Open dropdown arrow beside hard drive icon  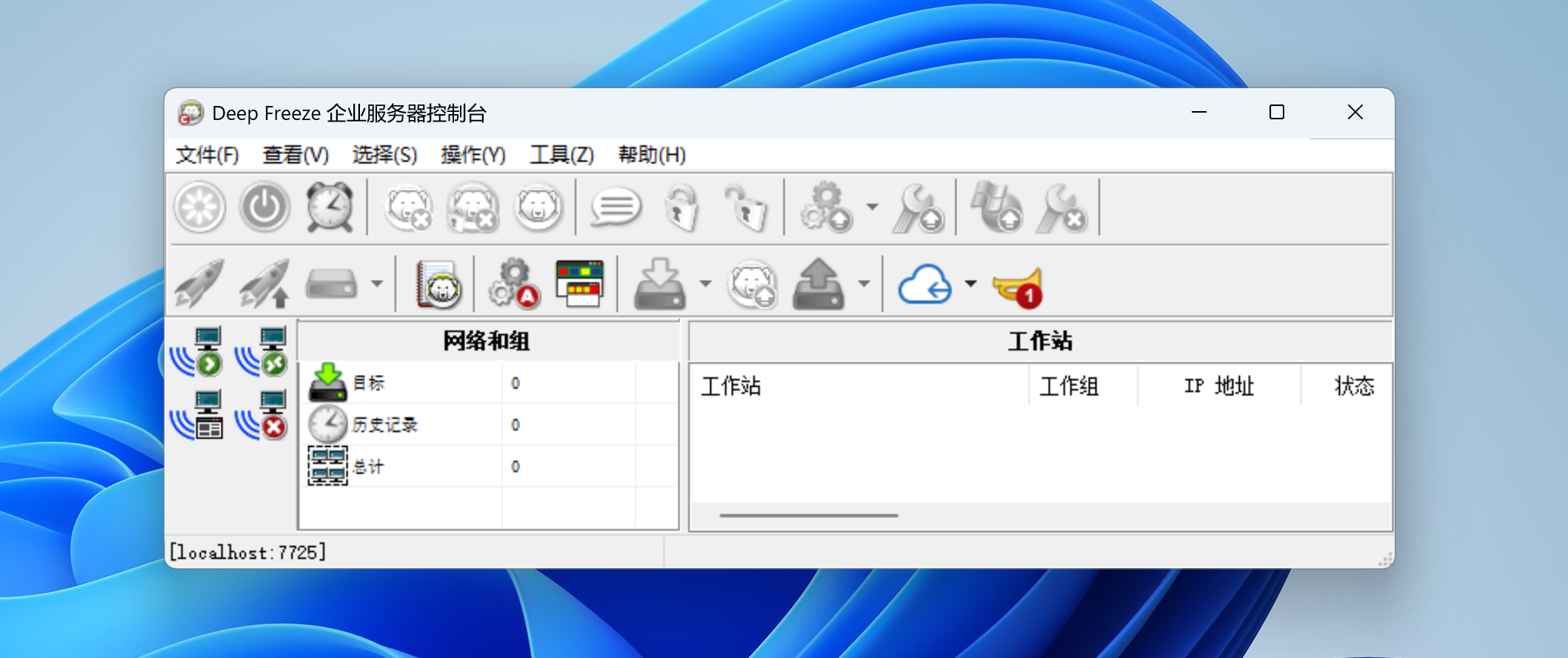(x=377, y=283)
